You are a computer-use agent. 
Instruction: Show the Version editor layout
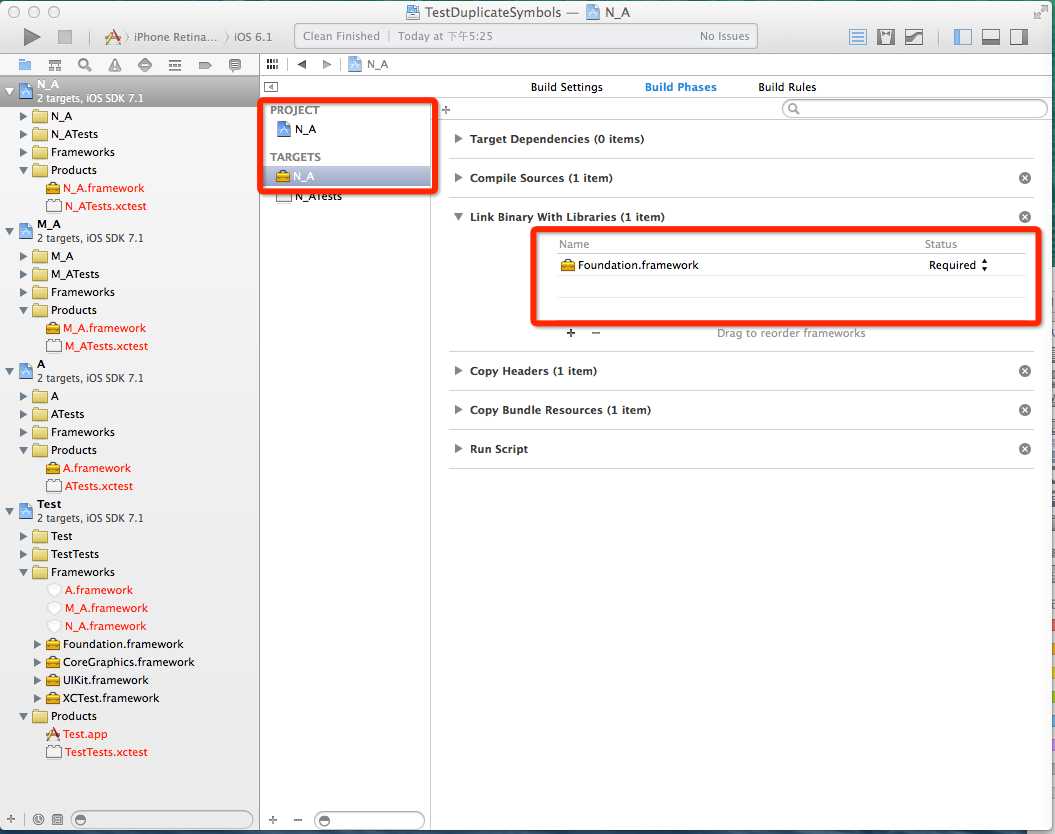[914, 36]
